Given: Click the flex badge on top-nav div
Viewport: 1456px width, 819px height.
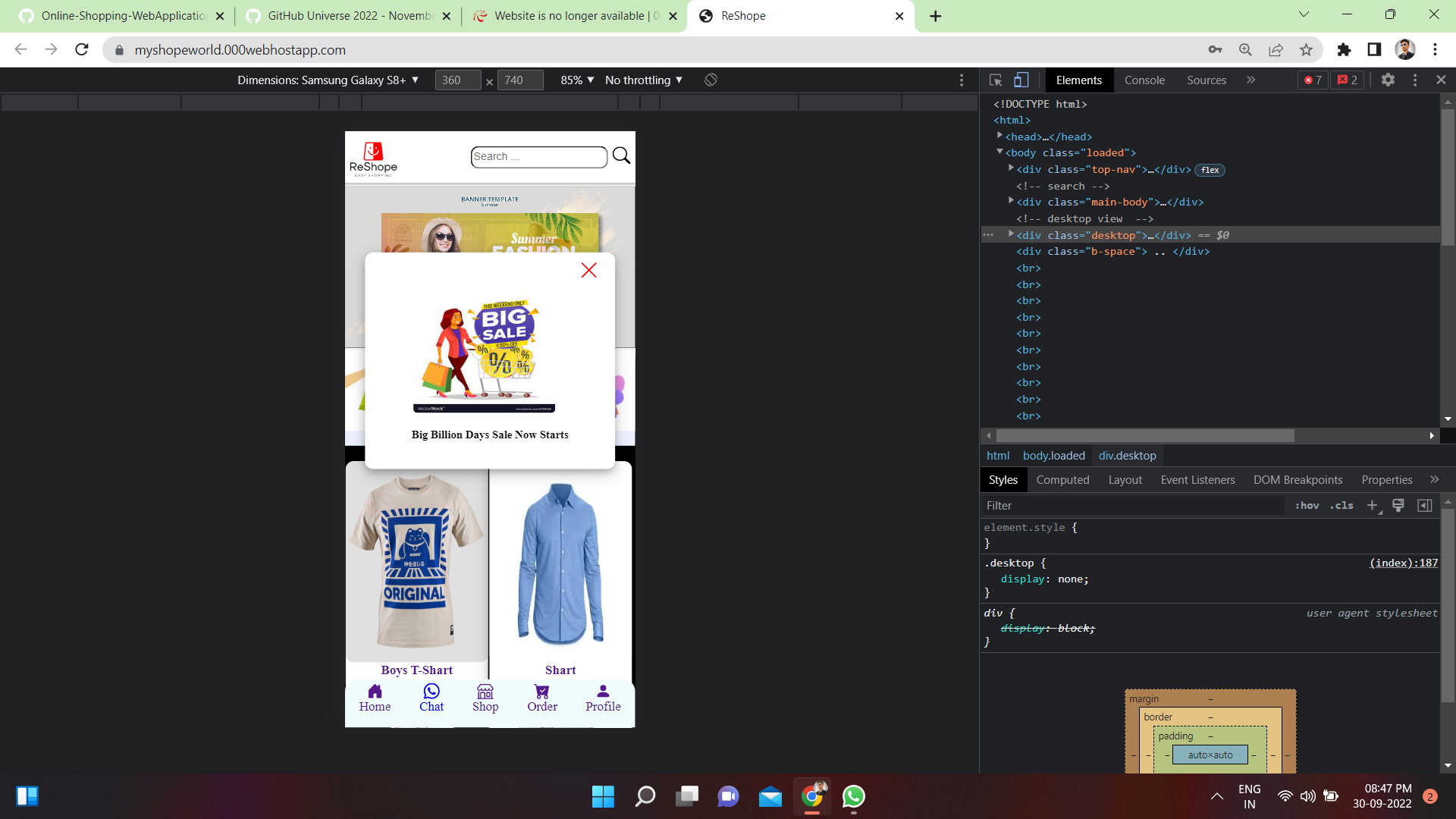Looking at the screenshot, I should (1210, 170).
